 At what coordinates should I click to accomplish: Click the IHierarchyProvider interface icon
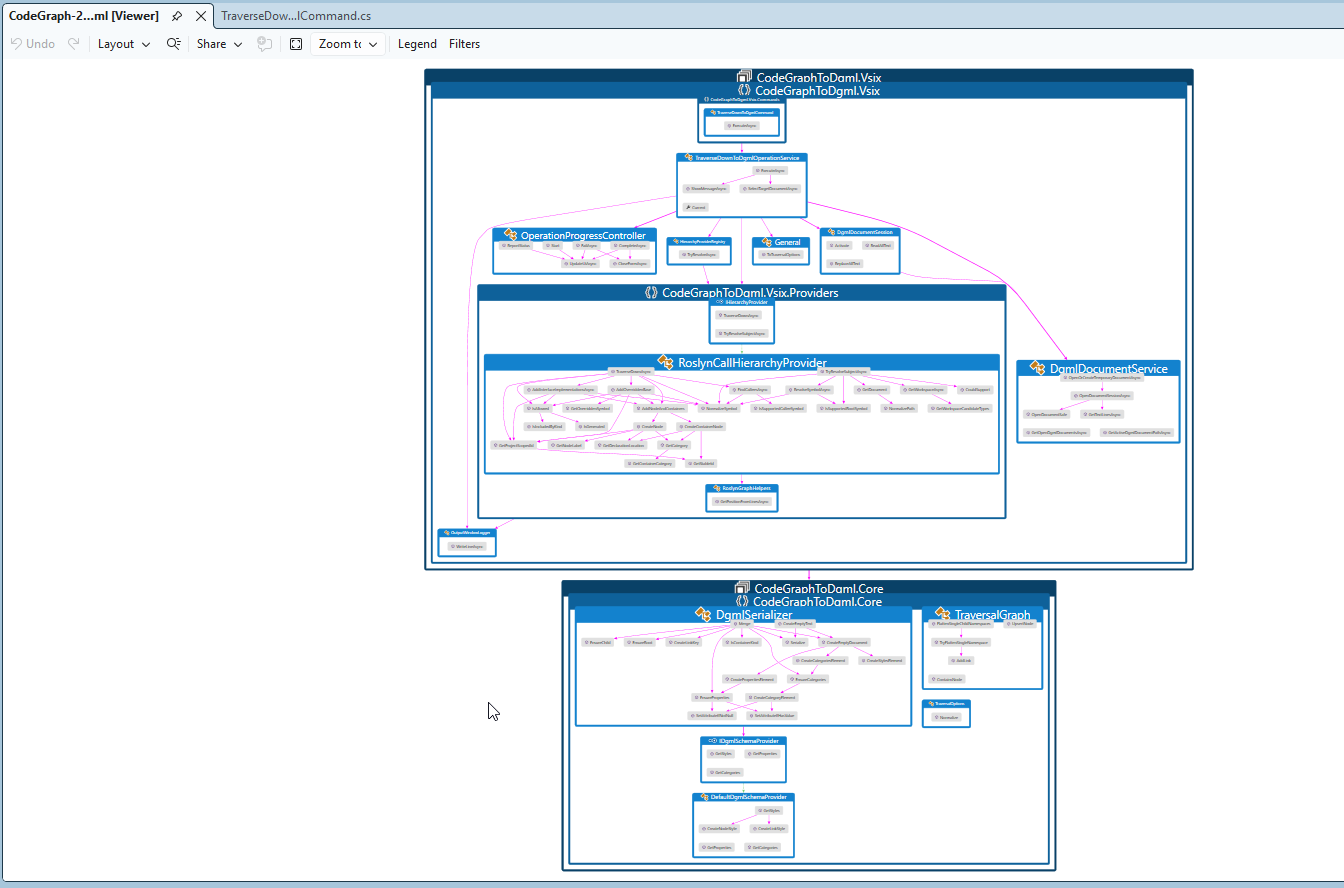coord(721,301)
